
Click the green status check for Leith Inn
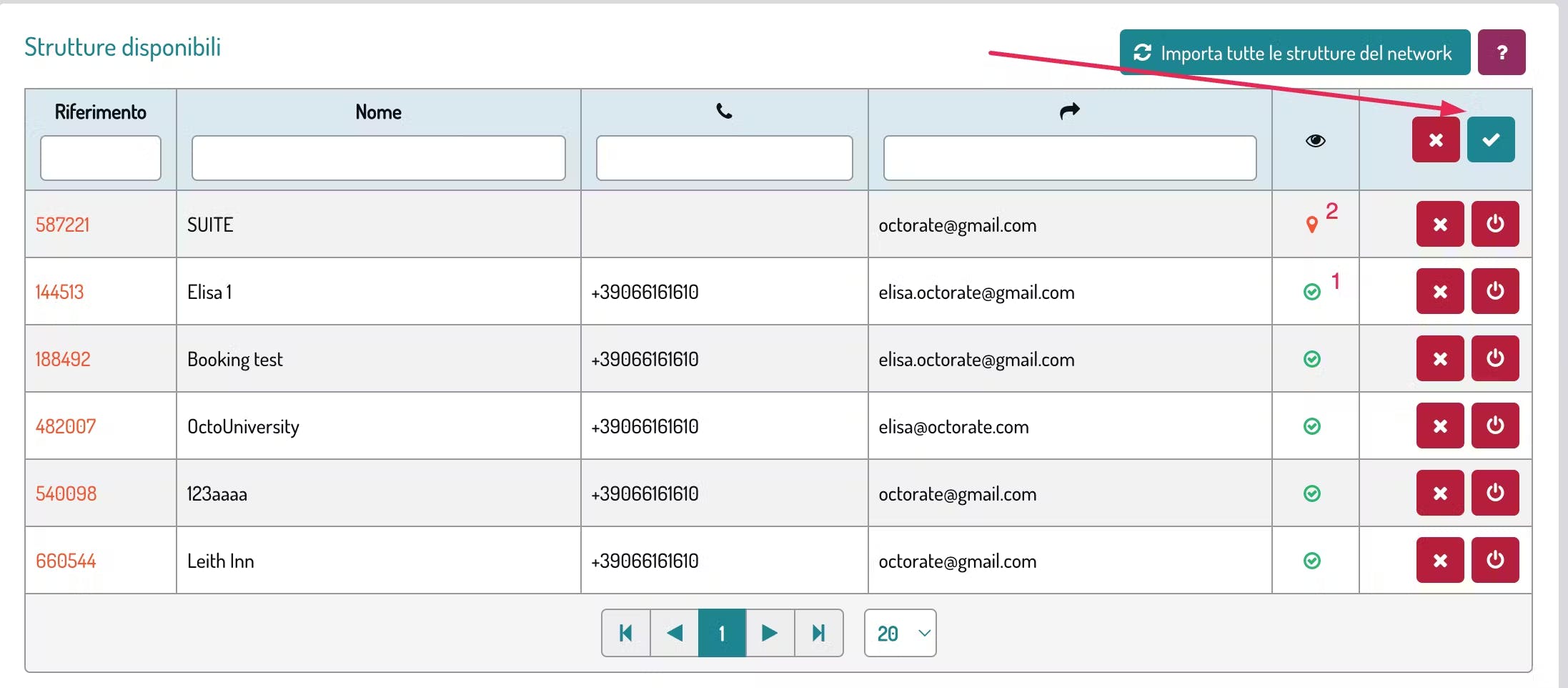pos(1312,561)
